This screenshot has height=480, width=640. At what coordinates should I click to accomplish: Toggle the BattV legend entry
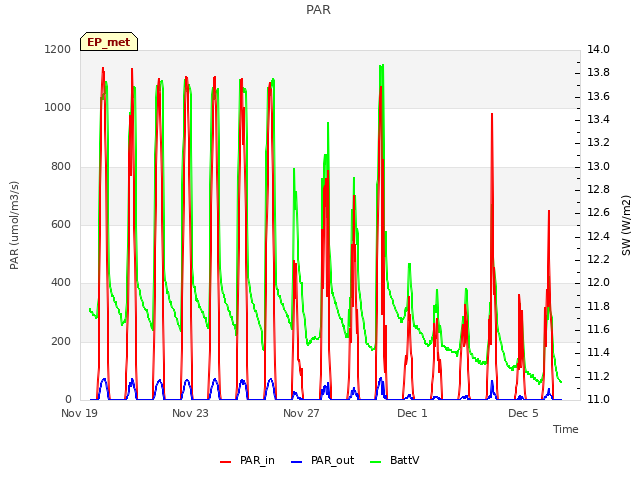tap(394, 460)
